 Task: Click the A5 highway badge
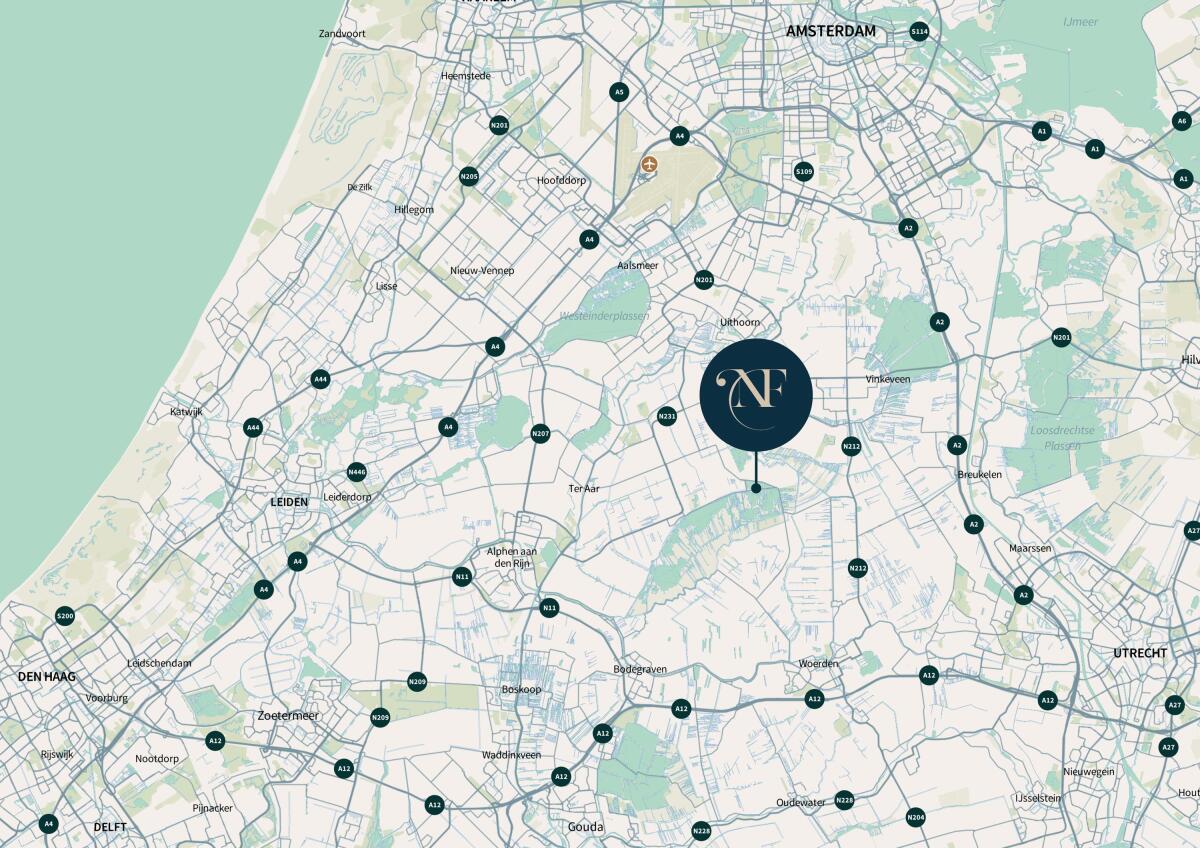click(x=619, y=92)
